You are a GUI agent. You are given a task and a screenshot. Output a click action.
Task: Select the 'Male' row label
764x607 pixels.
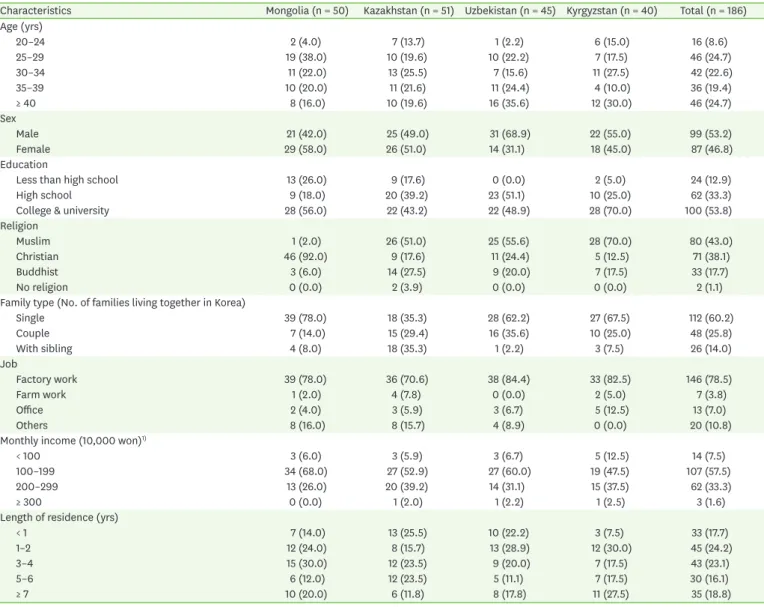pyautogui.click(x=27, y=134)
